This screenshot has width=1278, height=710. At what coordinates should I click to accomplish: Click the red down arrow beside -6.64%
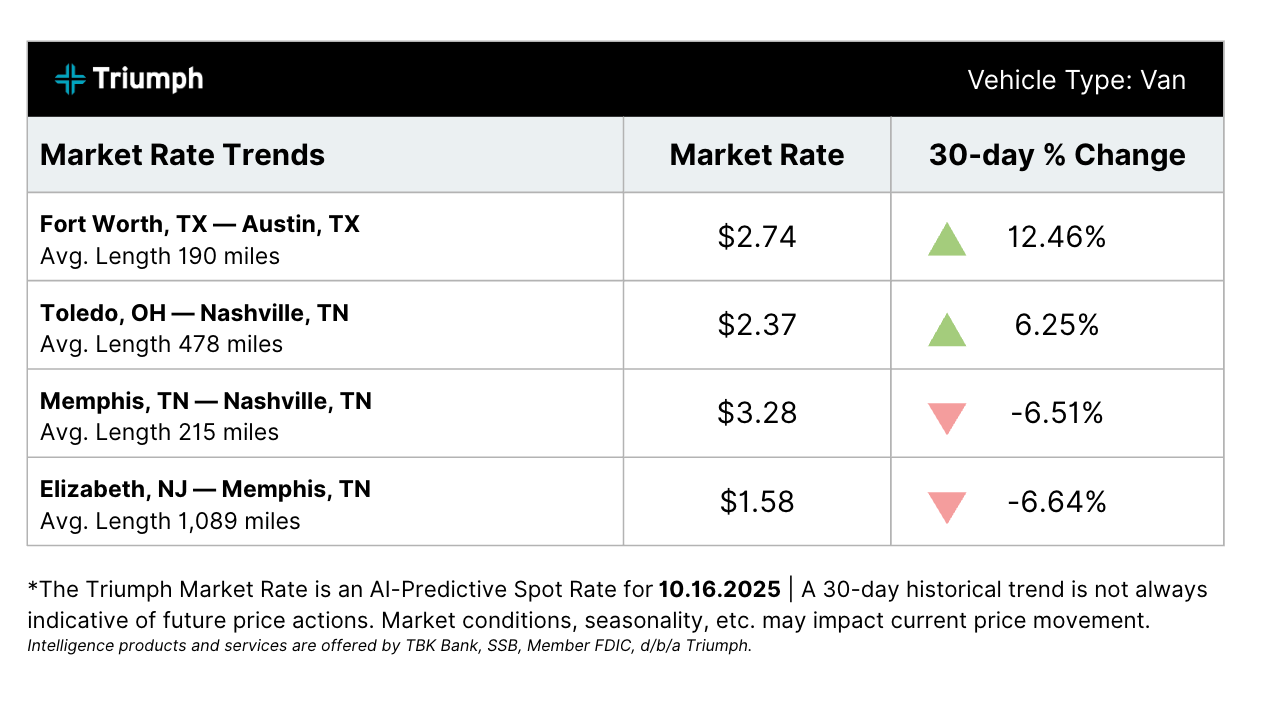tap(946, 505)
